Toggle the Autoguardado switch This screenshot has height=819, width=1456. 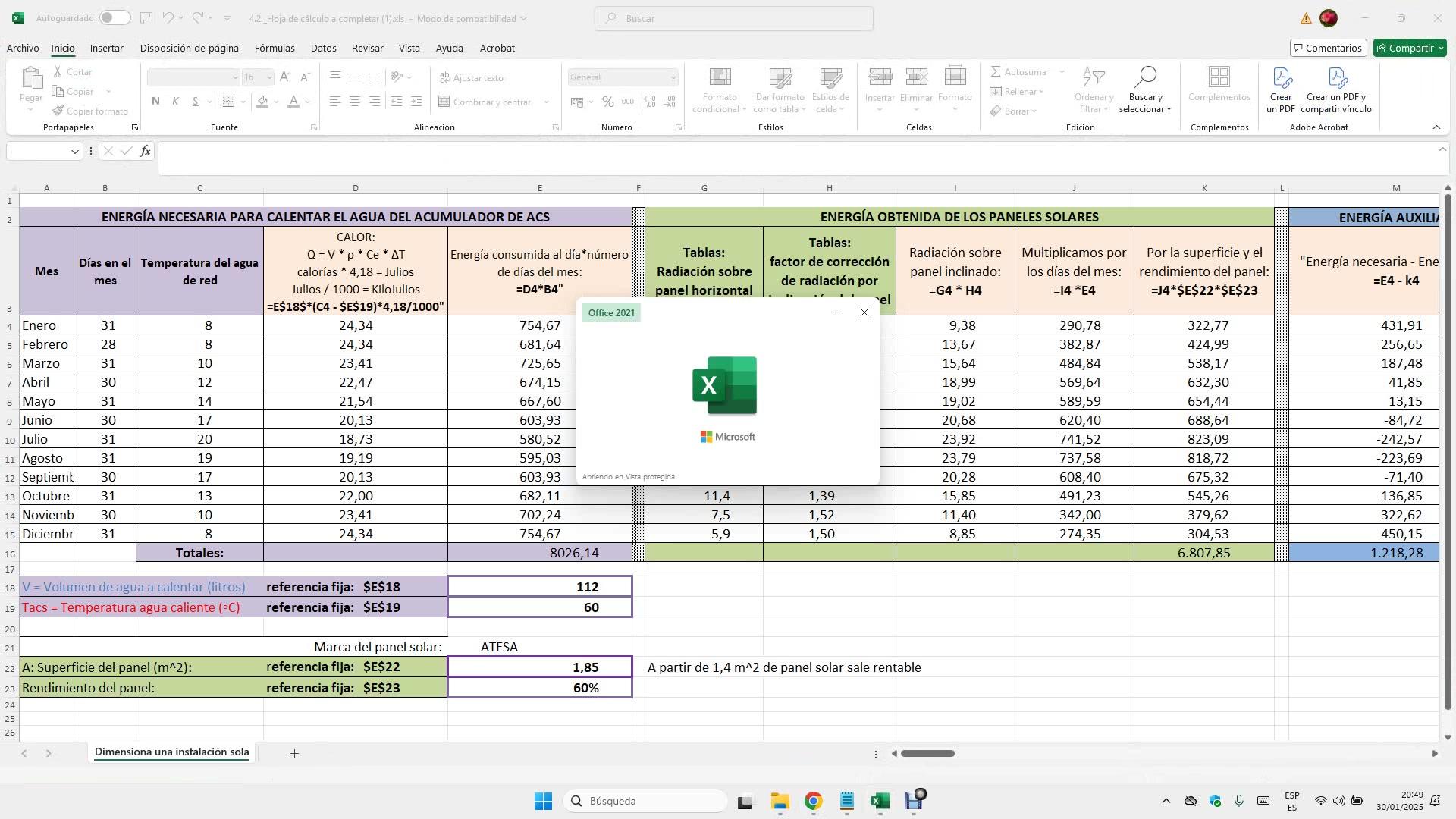click(x=114, y=18)
